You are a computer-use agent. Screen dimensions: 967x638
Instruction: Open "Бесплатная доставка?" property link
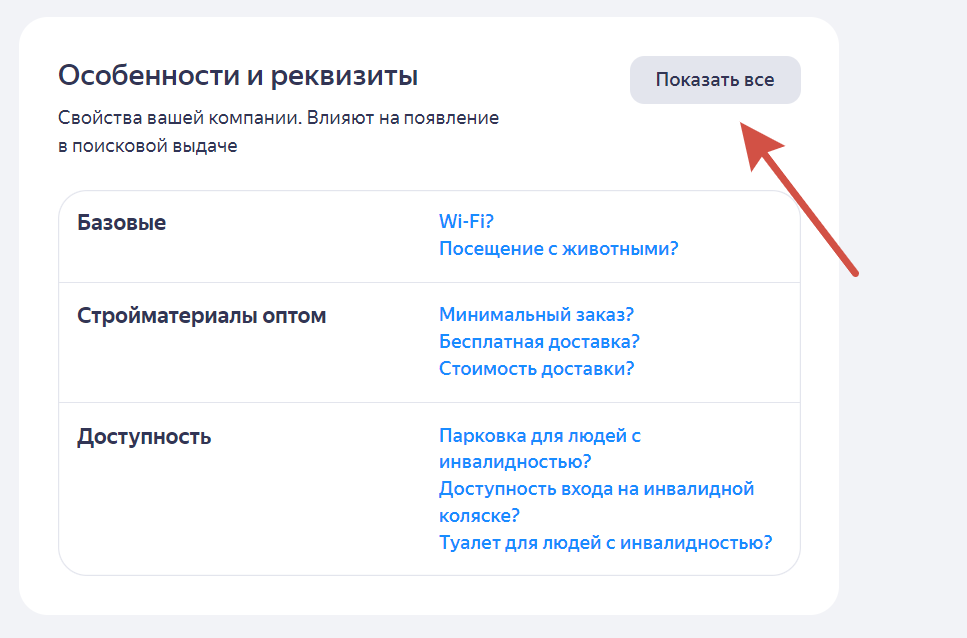click(x=539, y=342)
